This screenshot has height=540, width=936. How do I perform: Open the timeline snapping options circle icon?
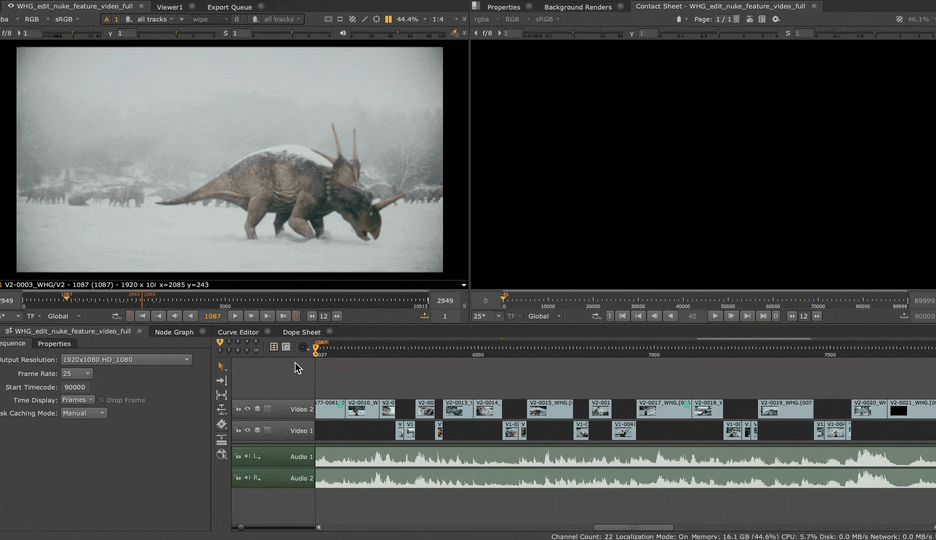click(303, 347)
